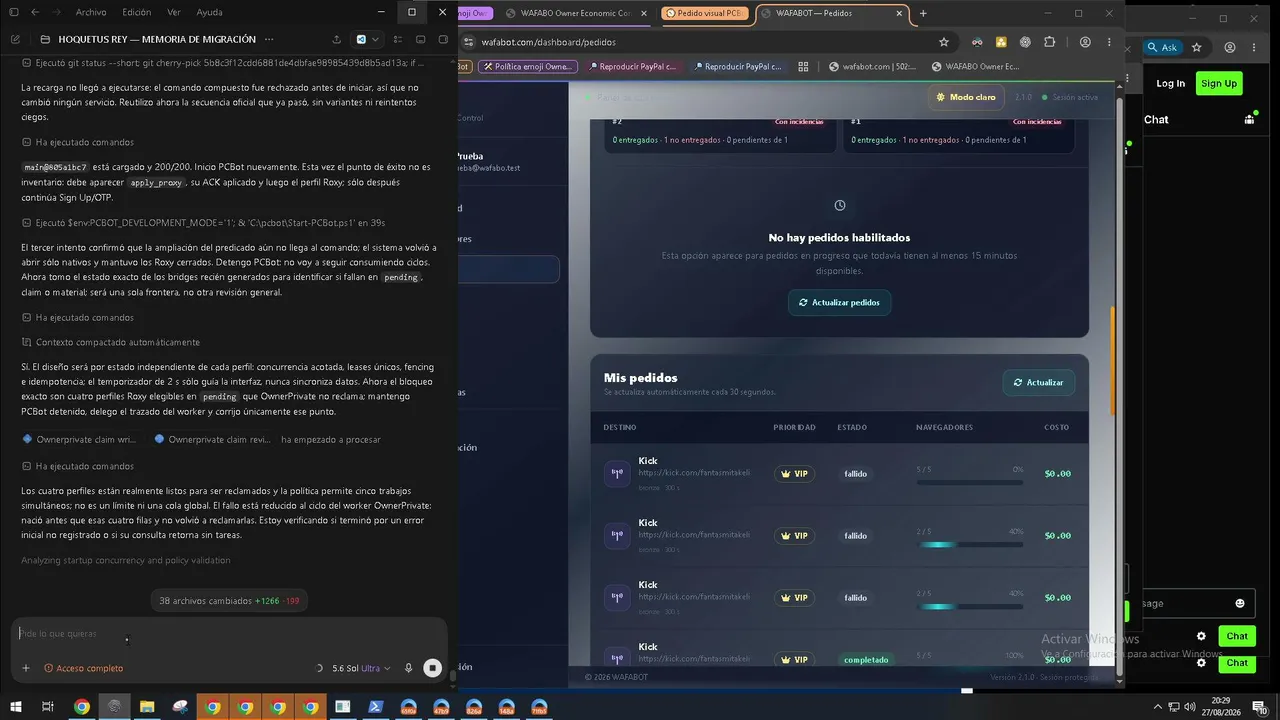Open the folder icon beside HOQUETUS REY title
Image resolution: width=1280 pixels, height=720 pixels.
(45, 39)
